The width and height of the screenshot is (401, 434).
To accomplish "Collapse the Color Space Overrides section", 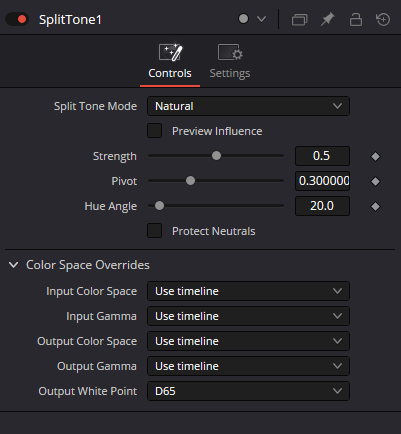I will (x=13, y=265).
